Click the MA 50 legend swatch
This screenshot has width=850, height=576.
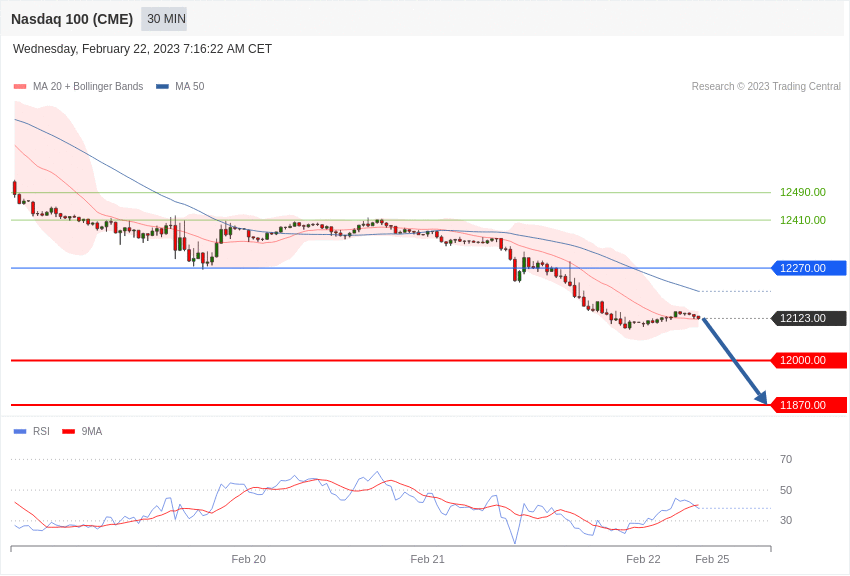162,86
